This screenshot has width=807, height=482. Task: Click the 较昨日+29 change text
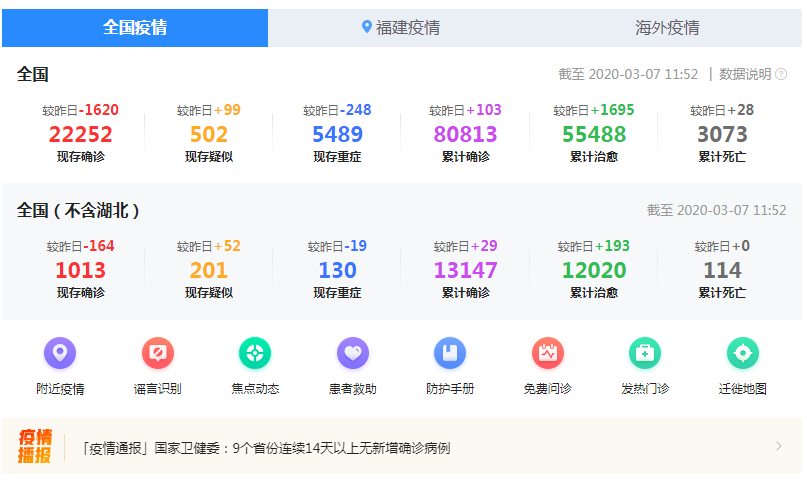pos(465,246)
